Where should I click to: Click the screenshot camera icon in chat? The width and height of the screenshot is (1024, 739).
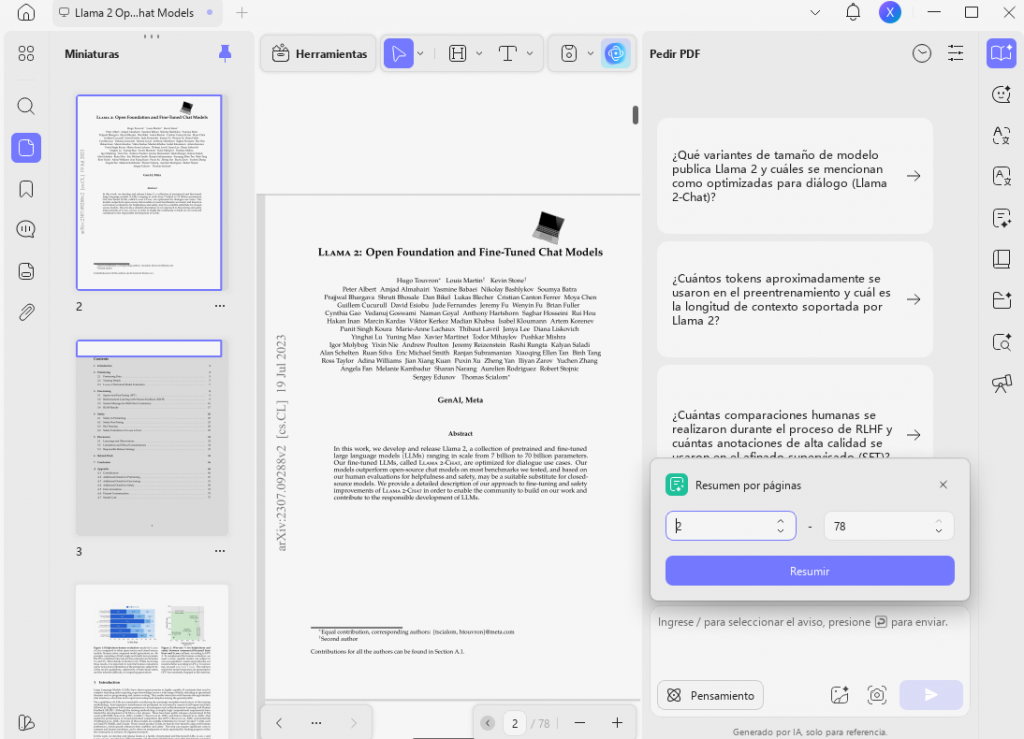[x=876, y=695]
